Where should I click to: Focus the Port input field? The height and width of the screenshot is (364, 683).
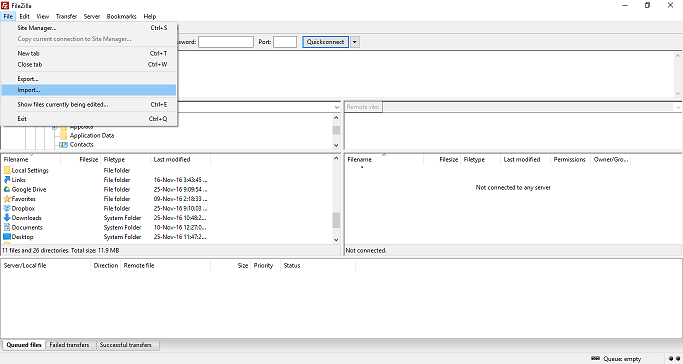pyautogui.click(x=285, y=42)
